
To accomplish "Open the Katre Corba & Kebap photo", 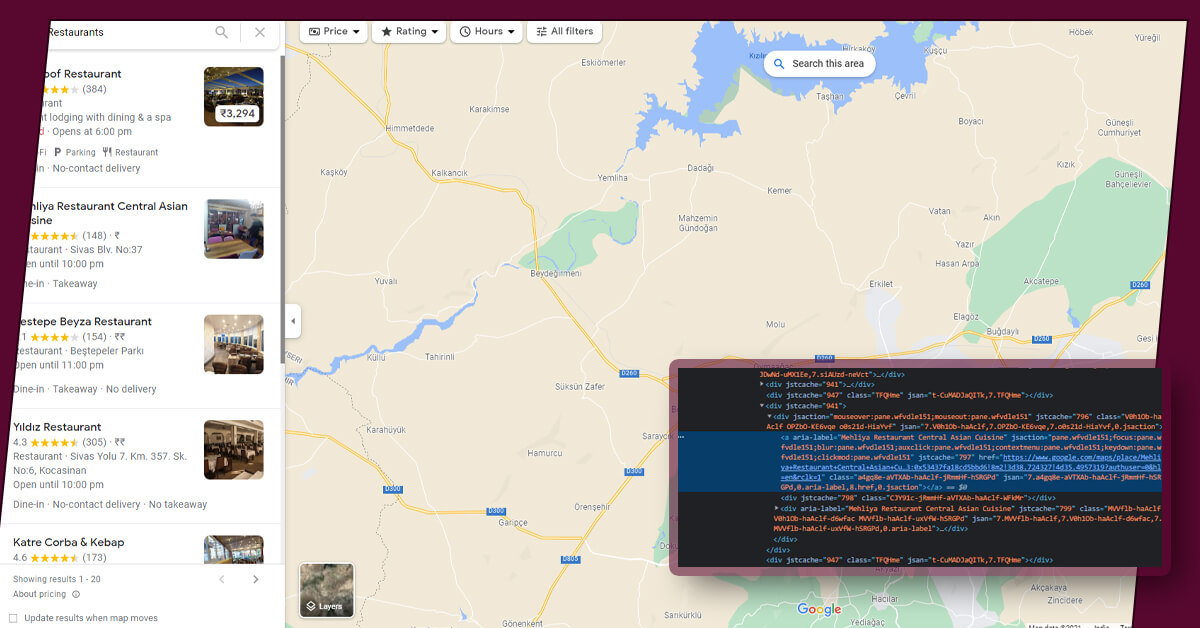I will tap(234, 550).
